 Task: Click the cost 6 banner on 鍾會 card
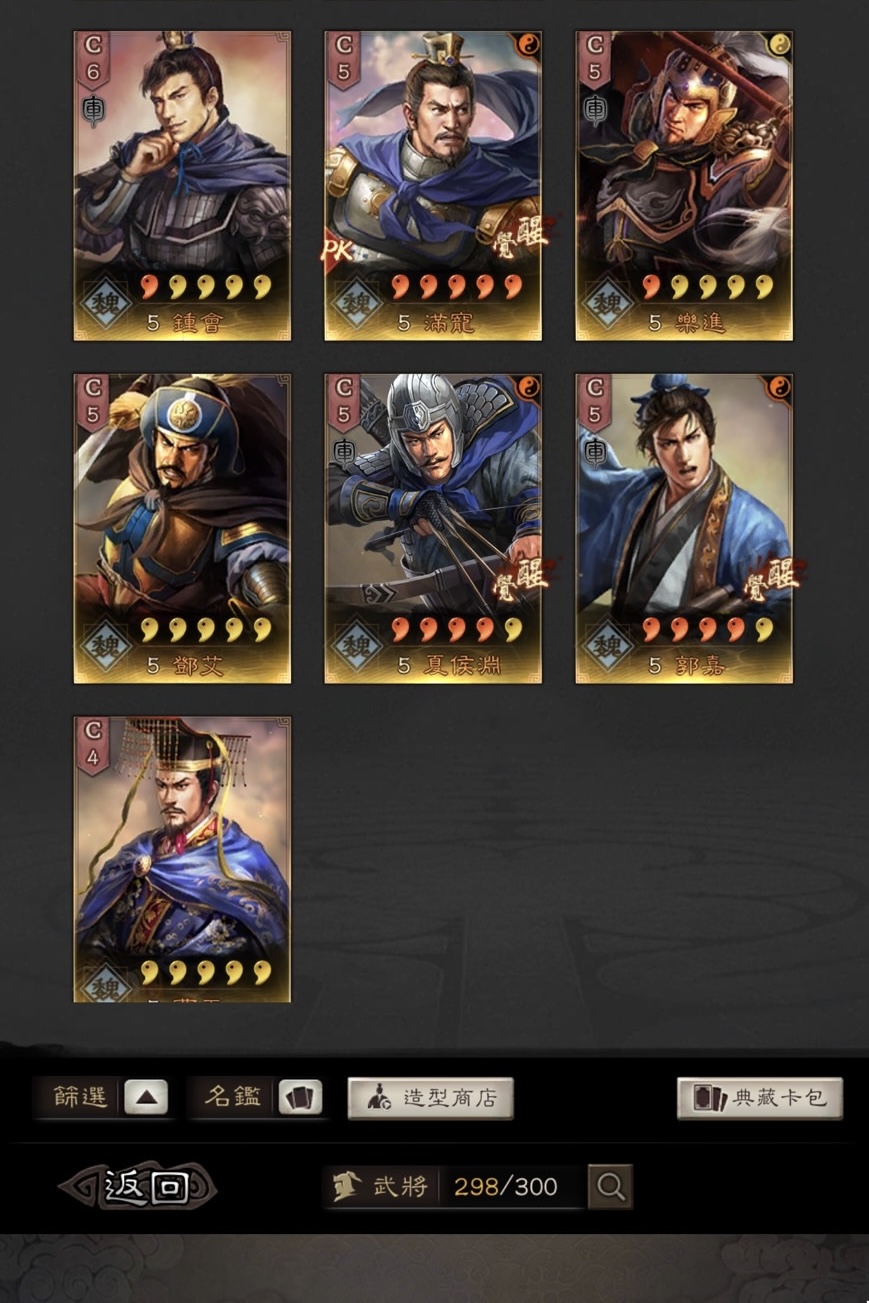coord(92,58)
